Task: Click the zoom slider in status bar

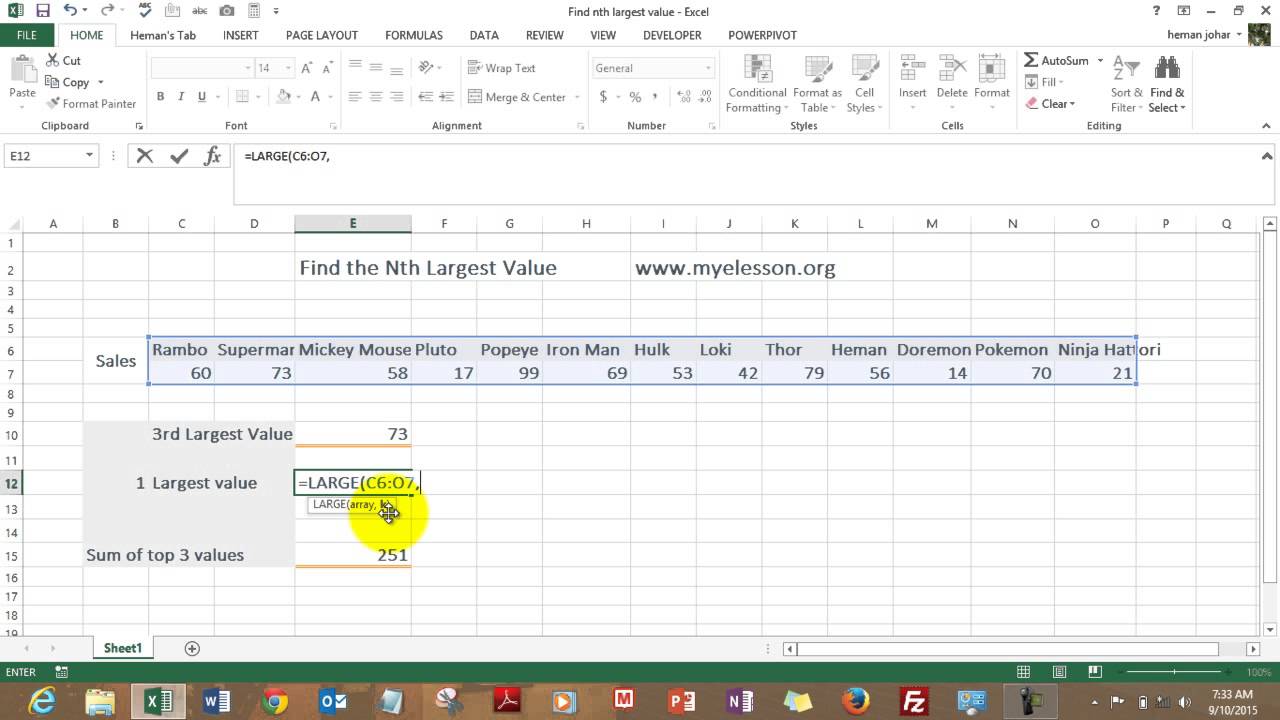Action: (x=1174, y=673)
